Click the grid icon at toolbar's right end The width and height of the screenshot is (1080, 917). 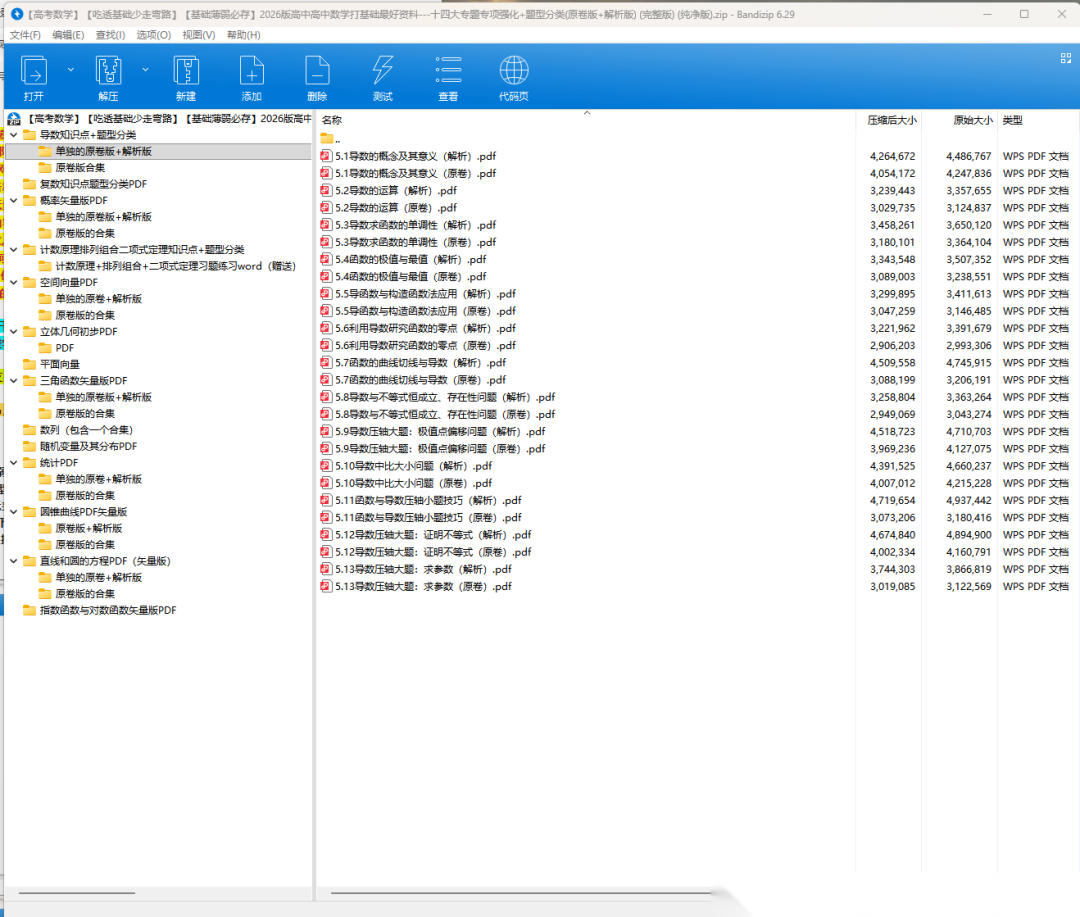[1065, 58]
